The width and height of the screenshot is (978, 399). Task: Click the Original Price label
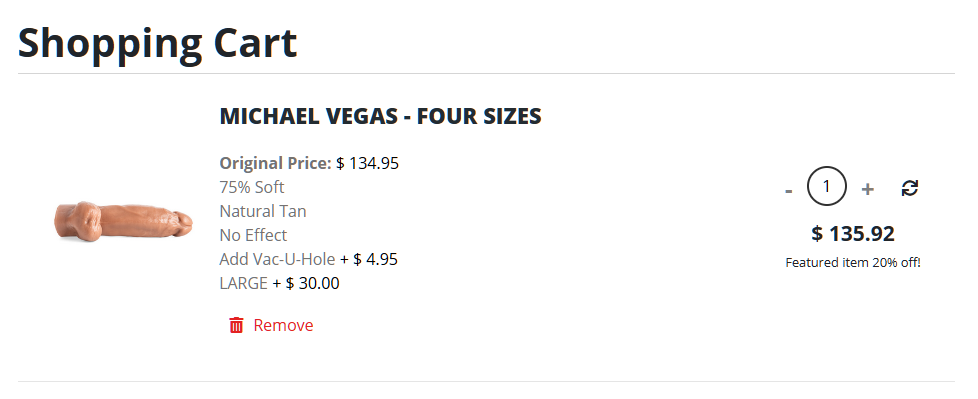pos(276,163)
